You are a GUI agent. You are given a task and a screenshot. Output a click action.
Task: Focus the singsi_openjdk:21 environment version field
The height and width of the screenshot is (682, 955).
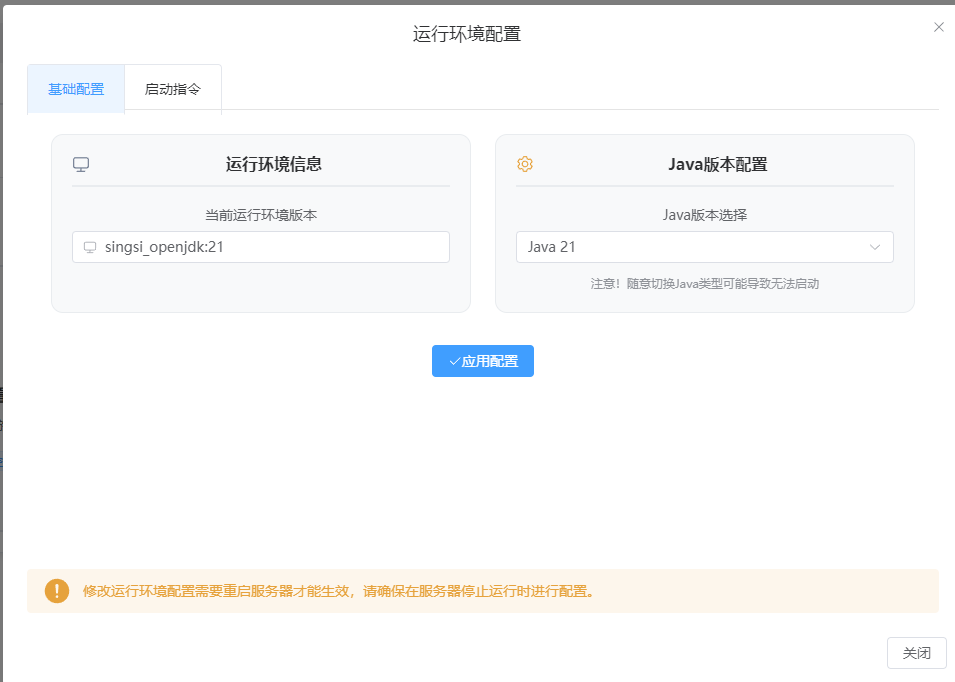(x=270, y=247)
